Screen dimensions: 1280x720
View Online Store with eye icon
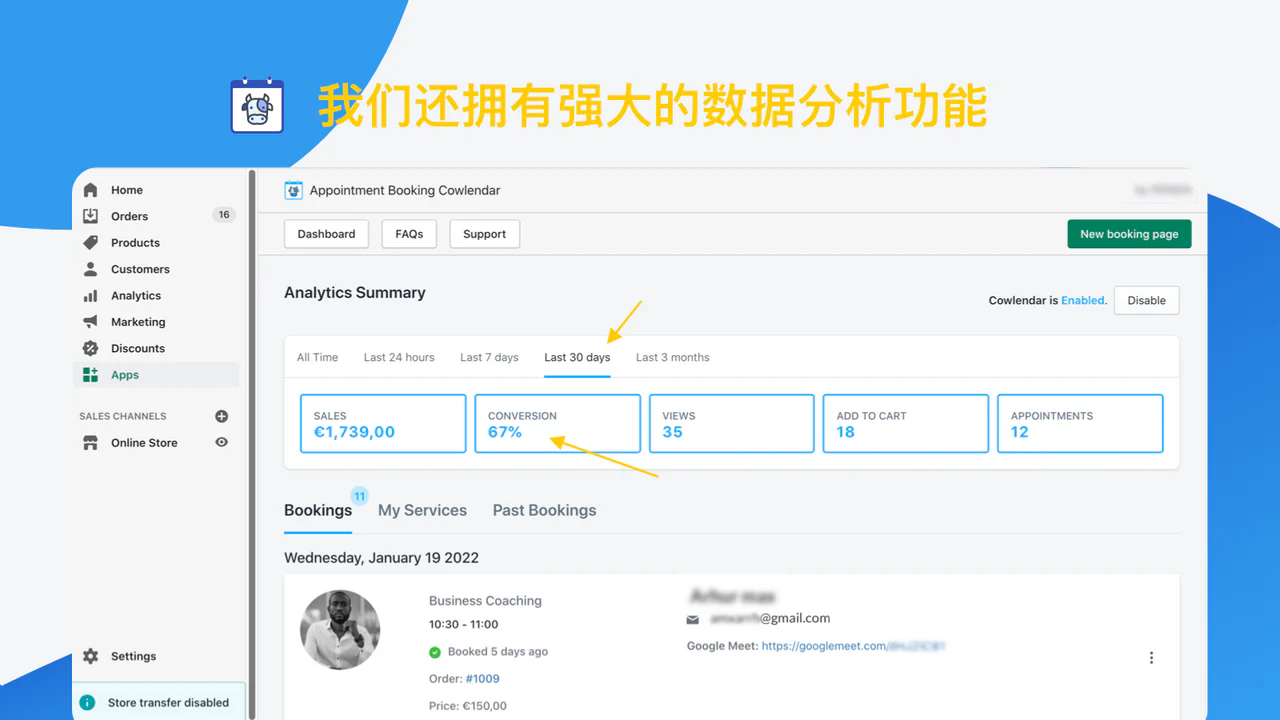(x=222, y=442)
